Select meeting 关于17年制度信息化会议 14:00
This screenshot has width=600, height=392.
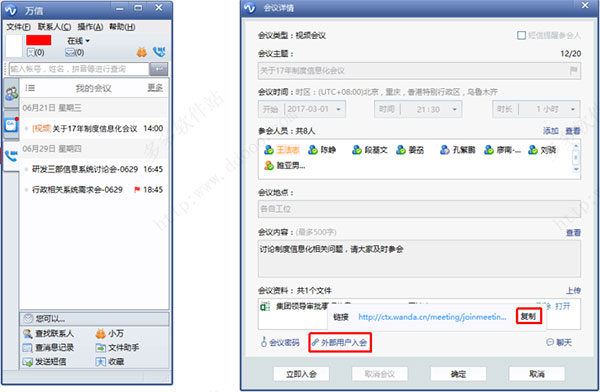point(95,128)
